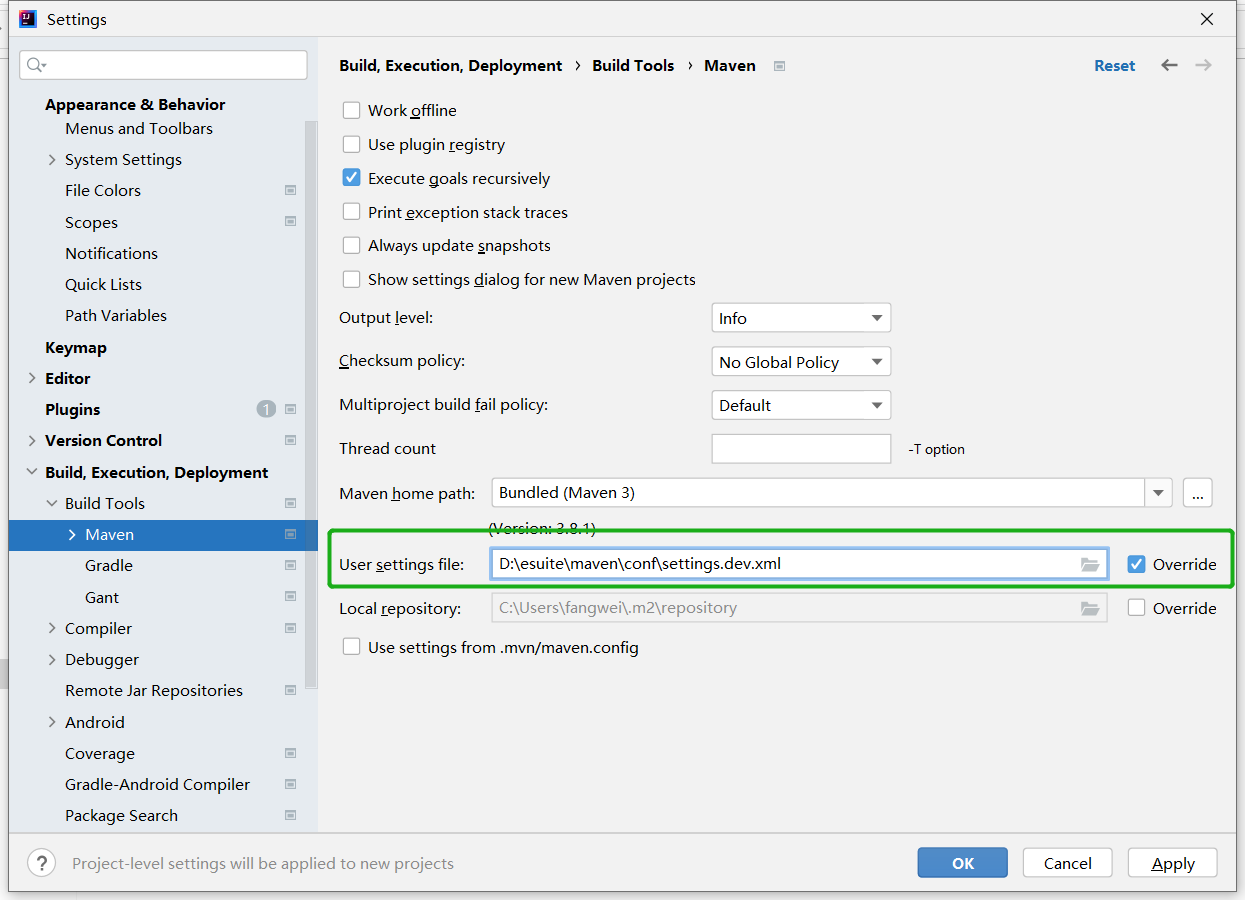Click the search magnifier icon in settings search

point(35,65)
